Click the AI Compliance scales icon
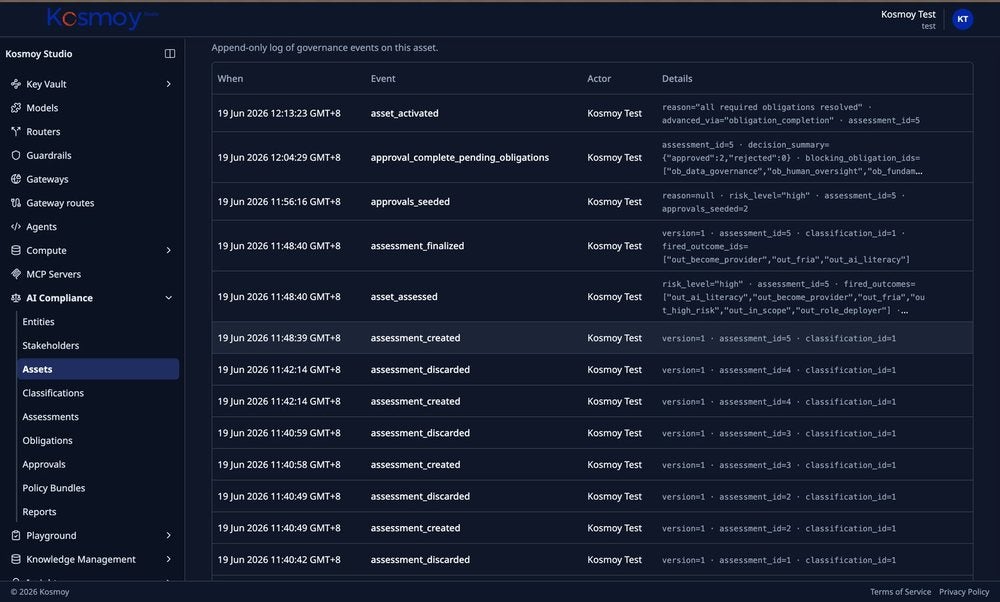 click(x=16, y=298)
